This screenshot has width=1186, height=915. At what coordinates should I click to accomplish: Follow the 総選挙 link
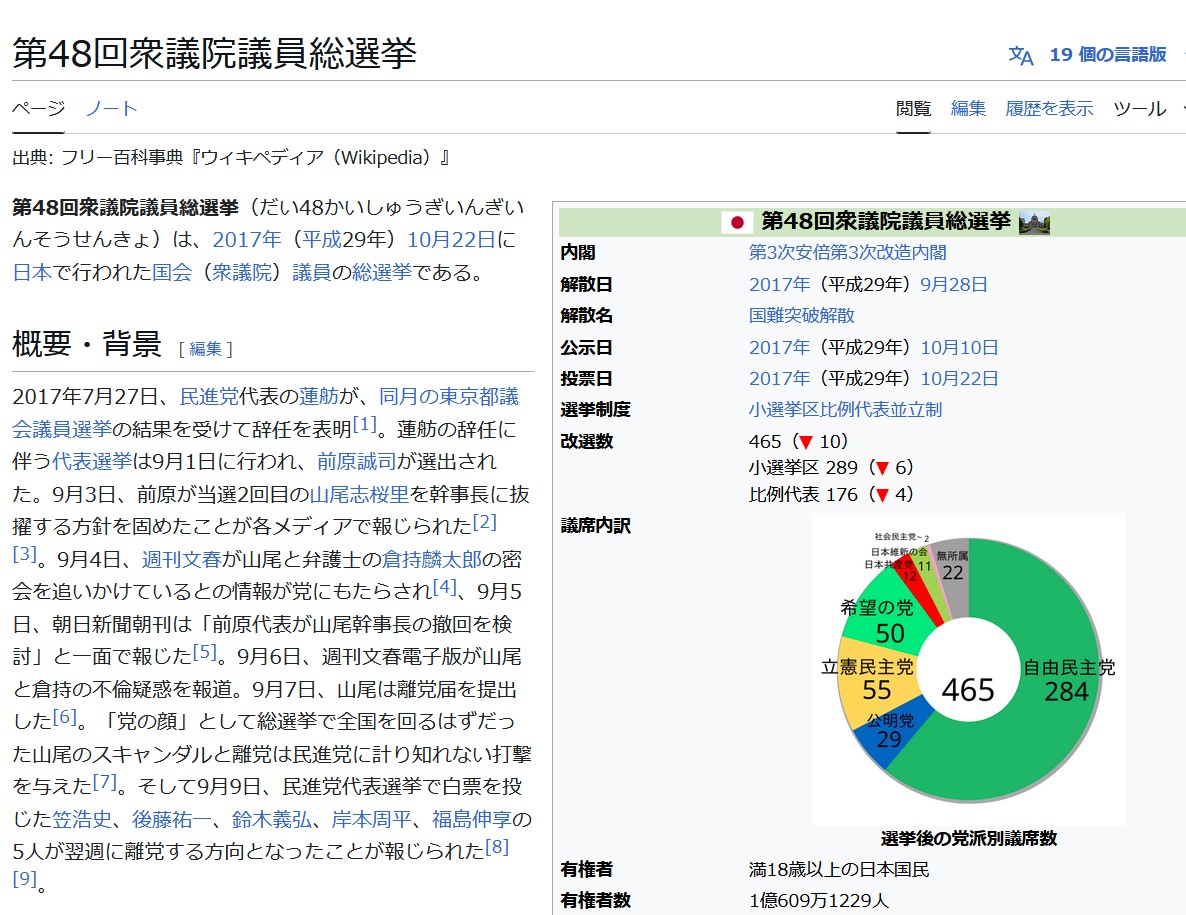pos(382,272)
